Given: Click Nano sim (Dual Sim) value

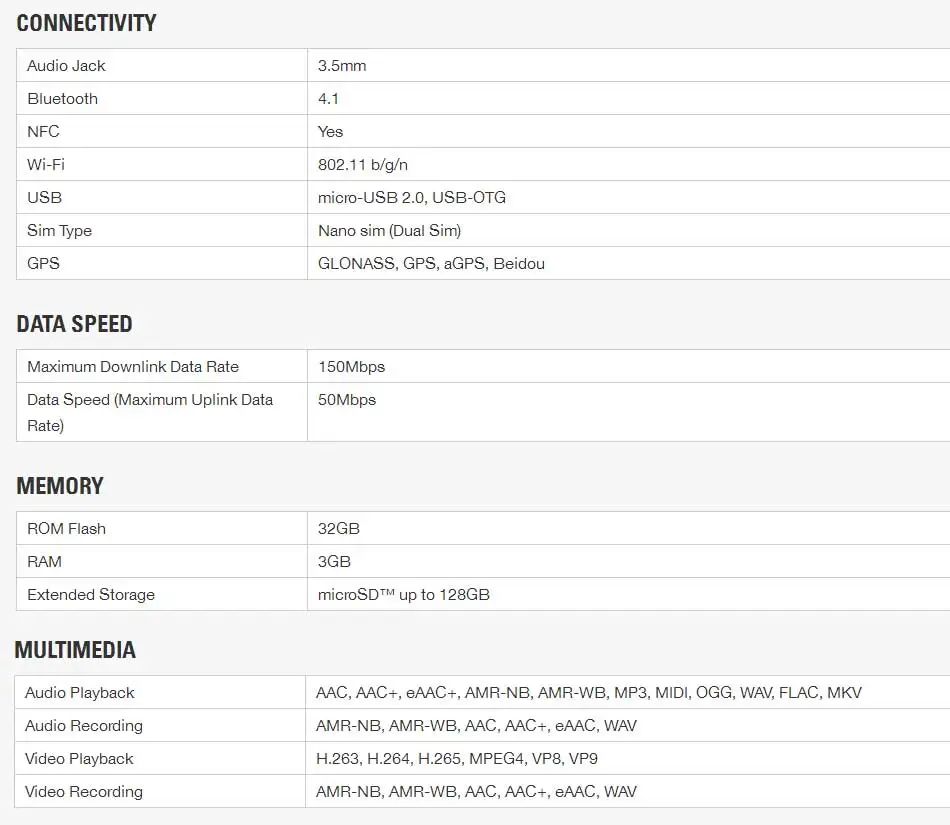Looking at the screenshot, I should (x=389, y=231).
